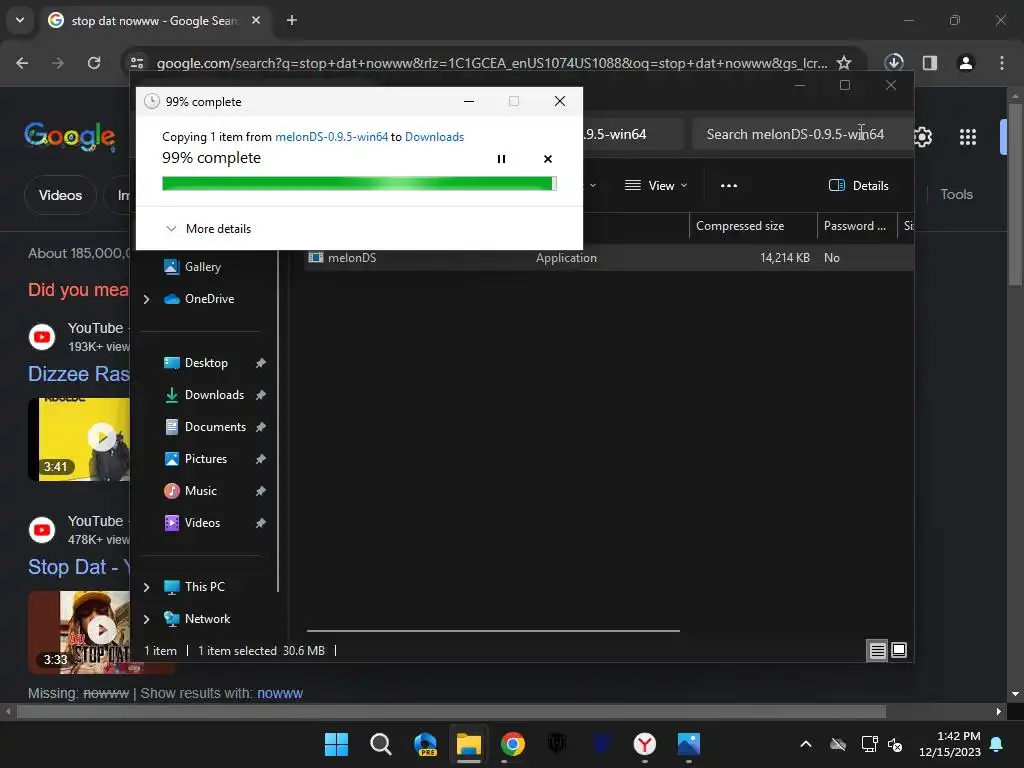Close the 'stop dat nowww' tab

coord(256,20)
